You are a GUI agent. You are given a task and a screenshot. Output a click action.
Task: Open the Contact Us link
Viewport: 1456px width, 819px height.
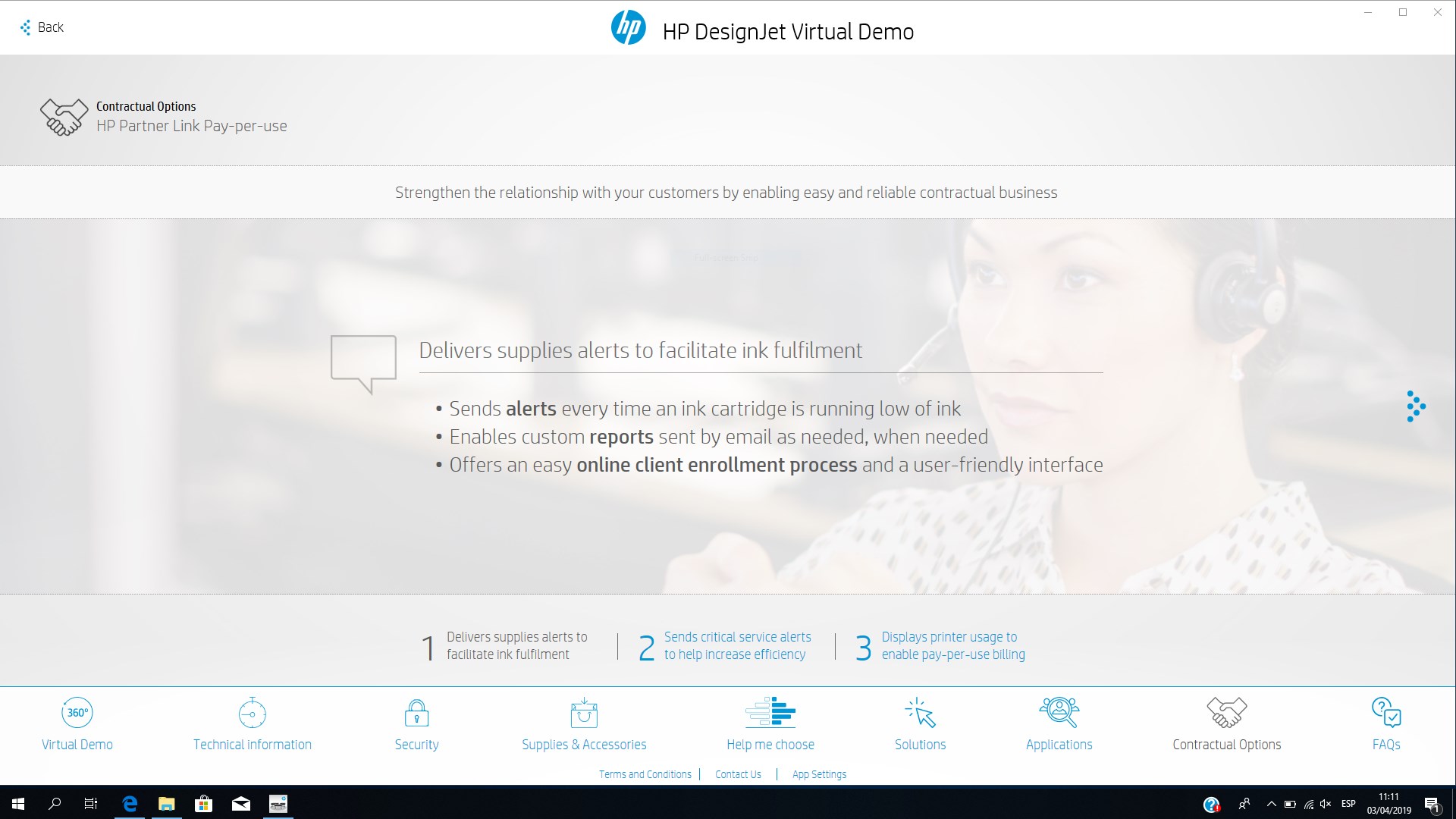click(738, 774)
